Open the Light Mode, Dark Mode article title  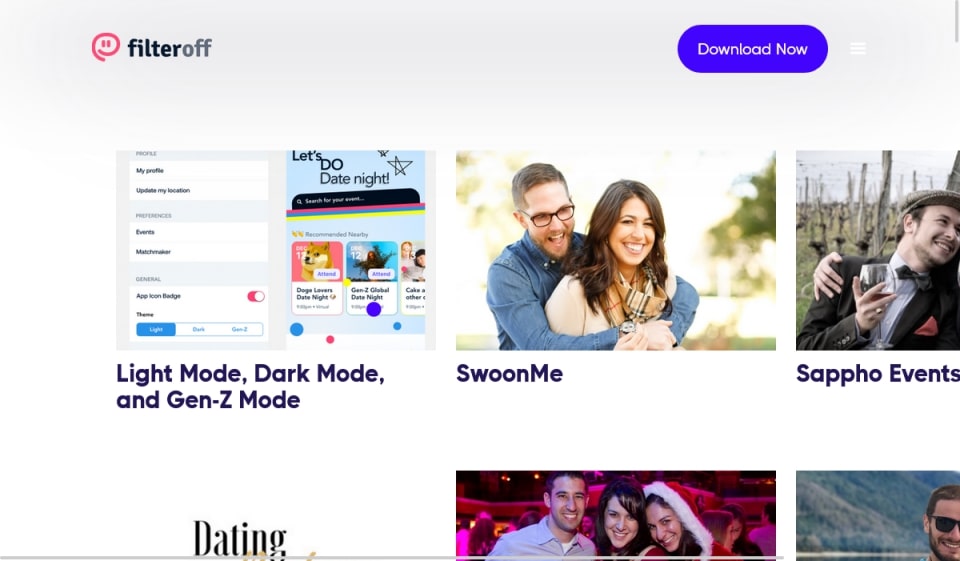coord(250,386)
